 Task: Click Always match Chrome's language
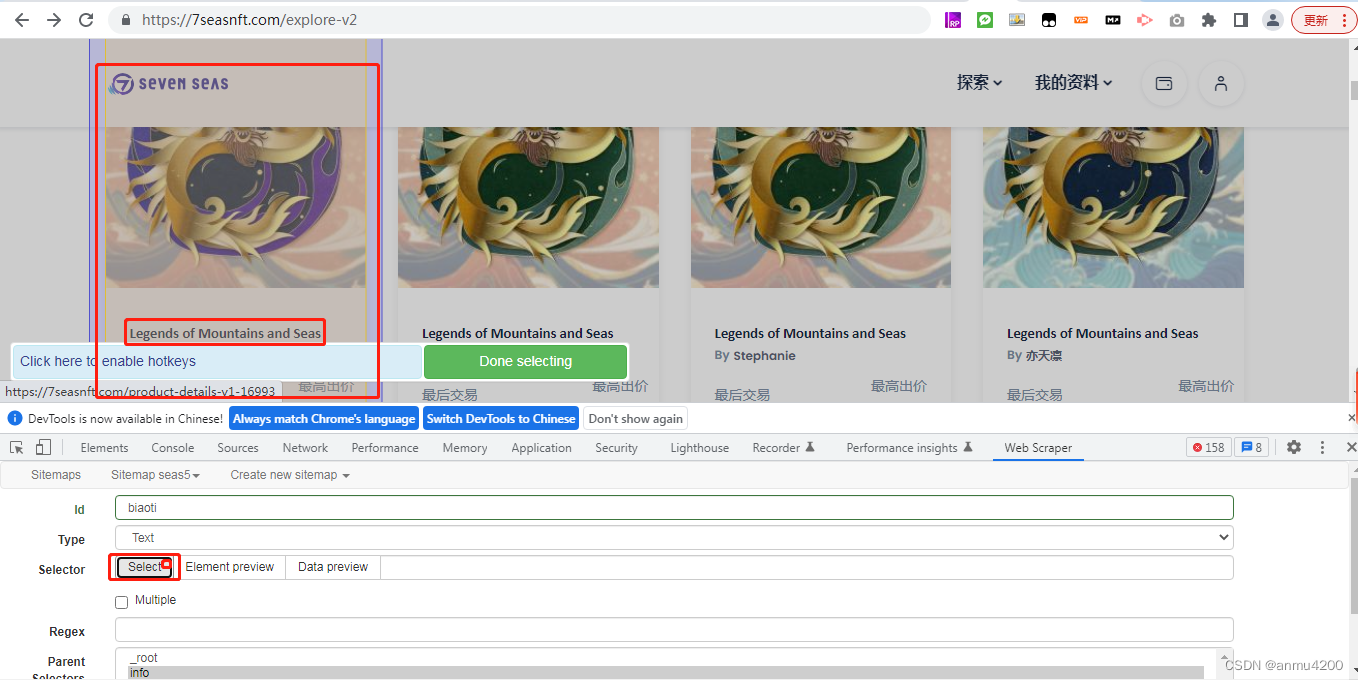[324, 418]
